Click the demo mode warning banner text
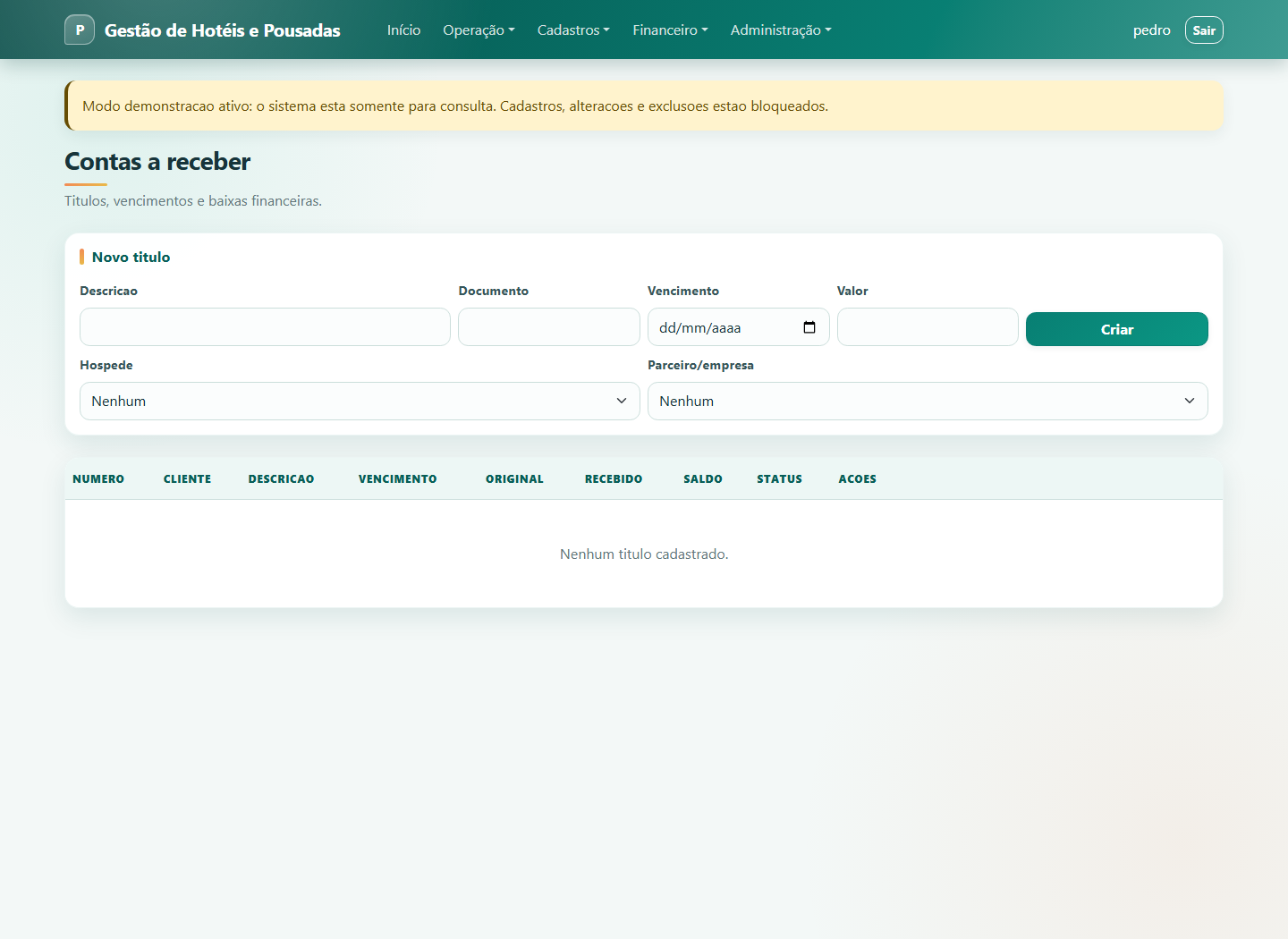The image size is (1288, 939). 455,106
